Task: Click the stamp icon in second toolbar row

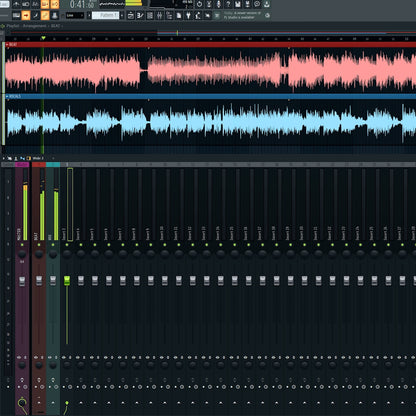Action: [54, 15]
